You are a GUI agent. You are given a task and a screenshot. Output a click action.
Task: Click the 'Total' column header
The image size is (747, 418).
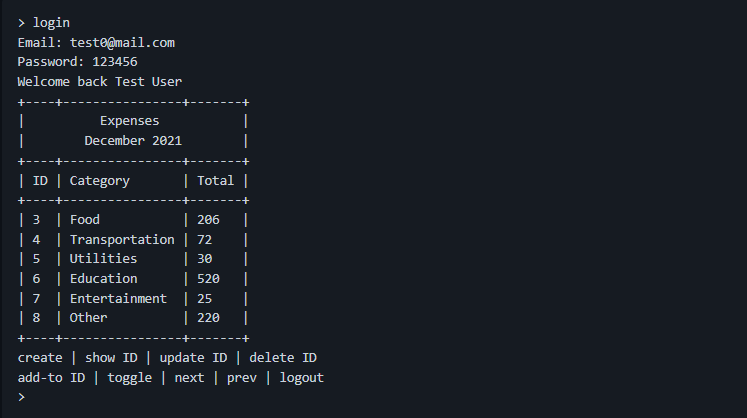216,181
